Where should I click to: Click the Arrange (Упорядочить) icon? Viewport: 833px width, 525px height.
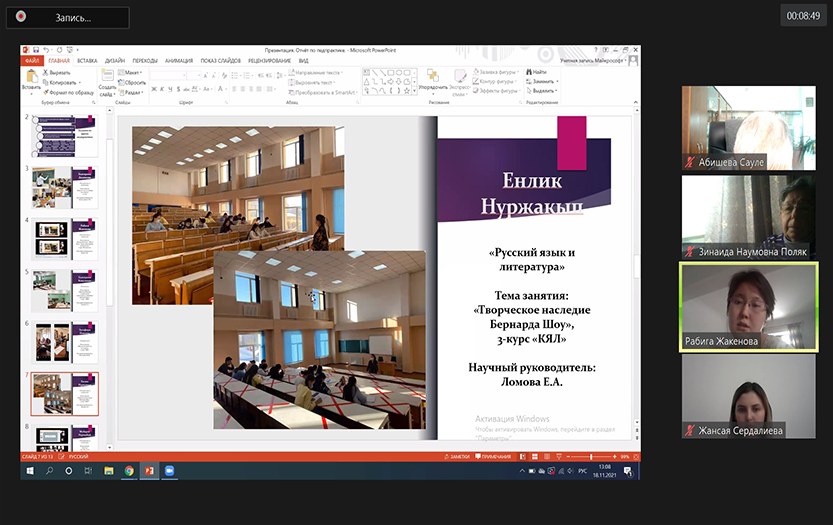click(x=435, y=78)
